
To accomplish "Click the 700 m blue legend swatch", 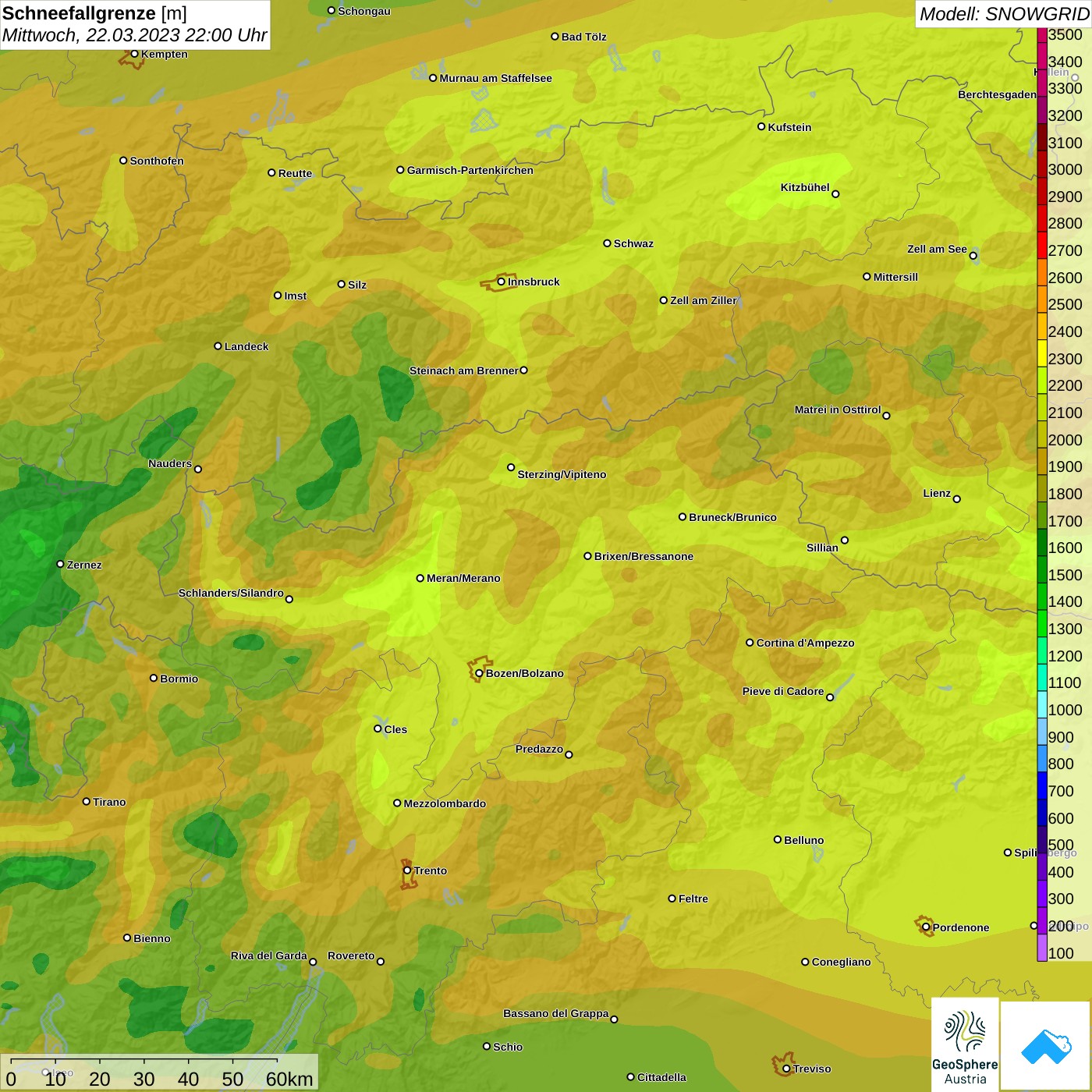I will coord(1042,785).
